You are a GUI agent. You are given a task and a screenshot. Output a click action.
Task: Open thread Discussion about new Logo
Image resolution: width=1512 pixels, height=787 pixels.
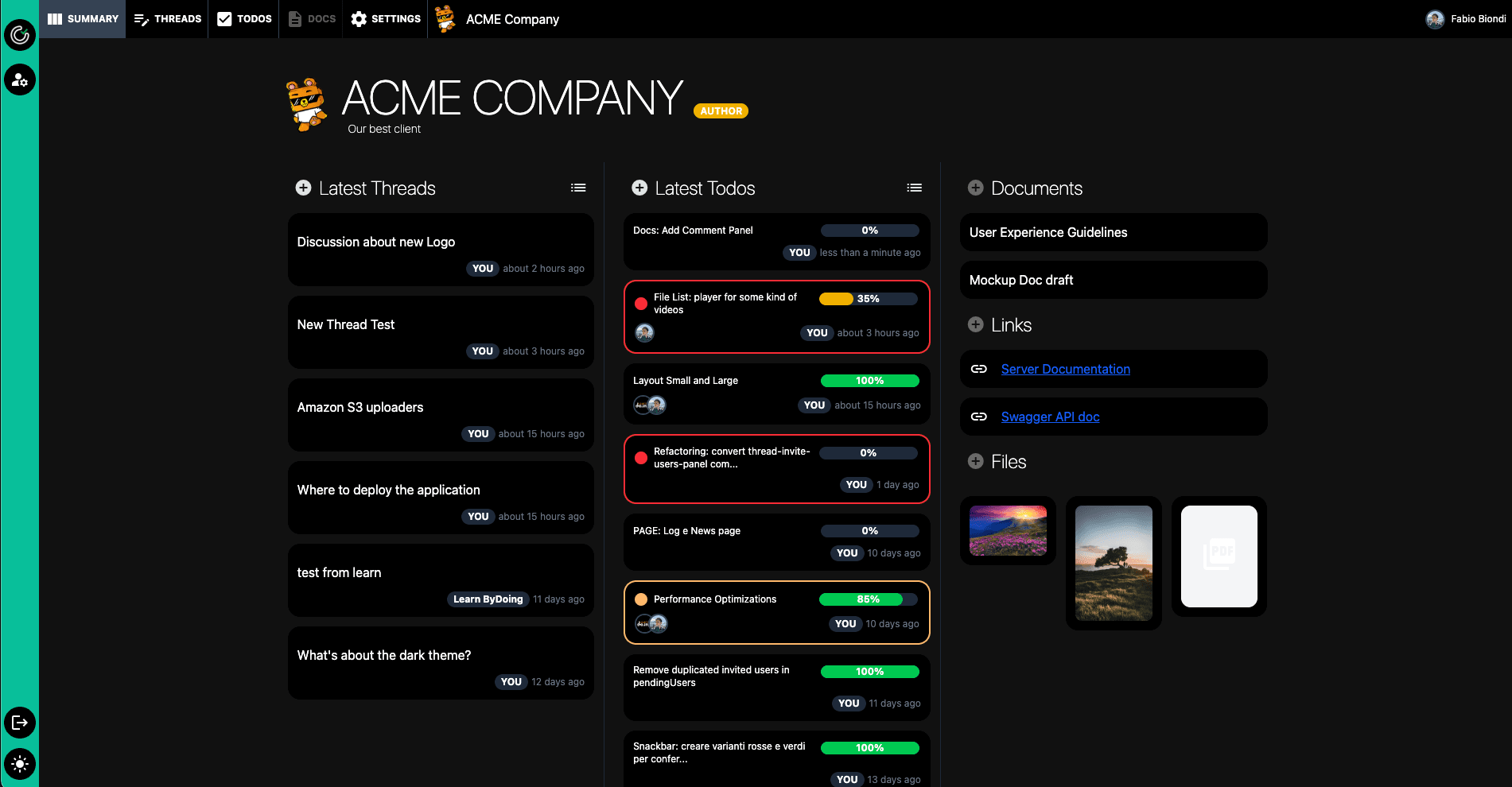(441, 250)
